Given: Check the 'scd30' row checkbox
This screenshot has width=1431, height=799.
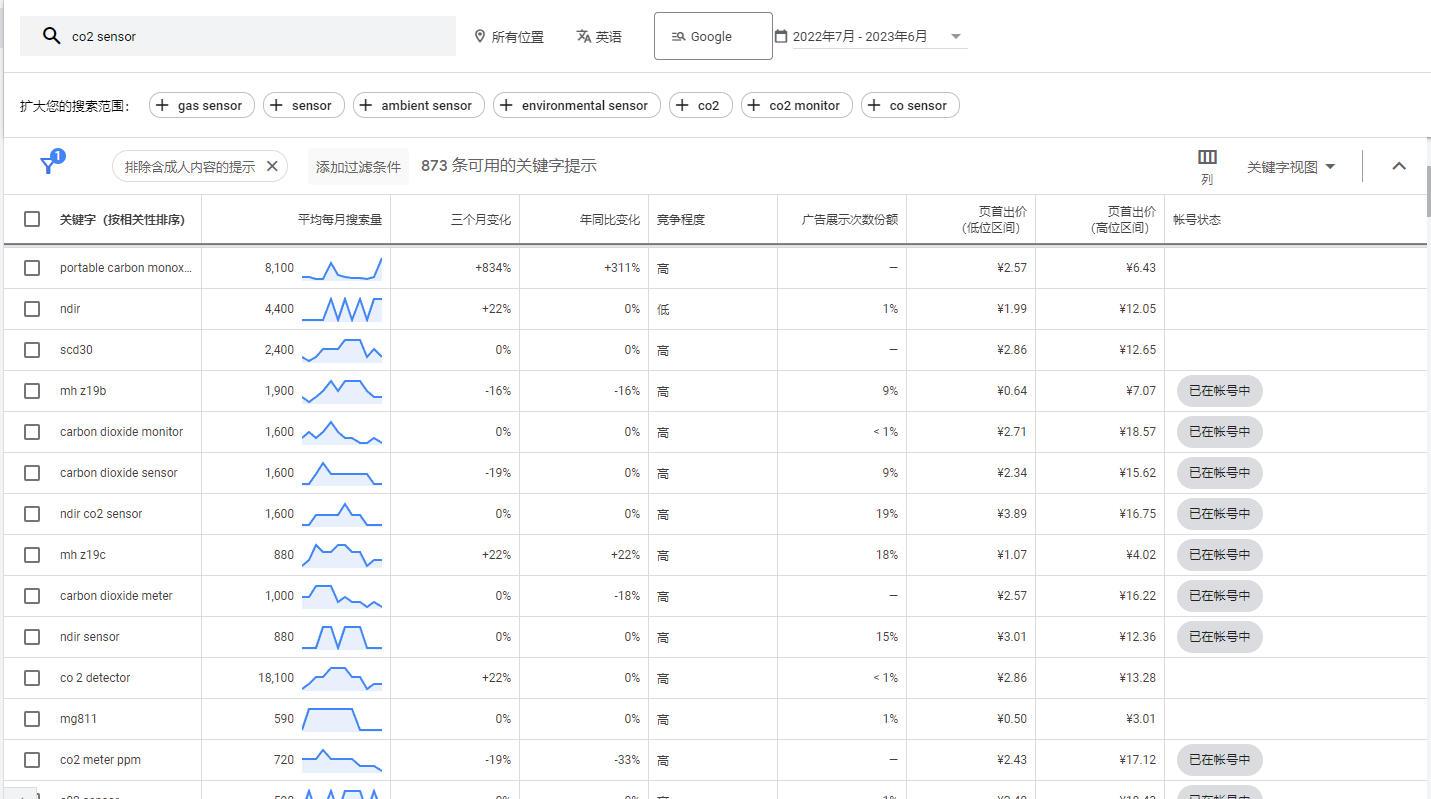Looking at the screenshot, I should [32, 350].
